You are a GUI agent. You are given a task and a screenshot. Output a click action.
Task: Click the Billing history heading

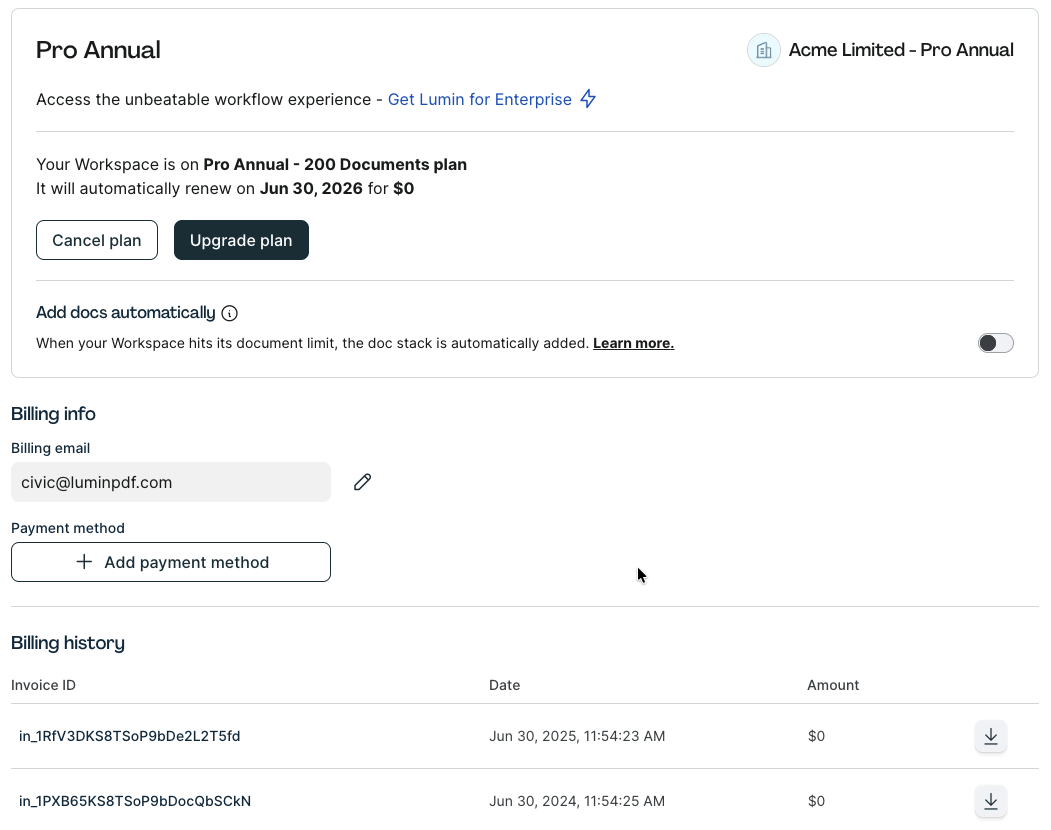pos(68,643)
